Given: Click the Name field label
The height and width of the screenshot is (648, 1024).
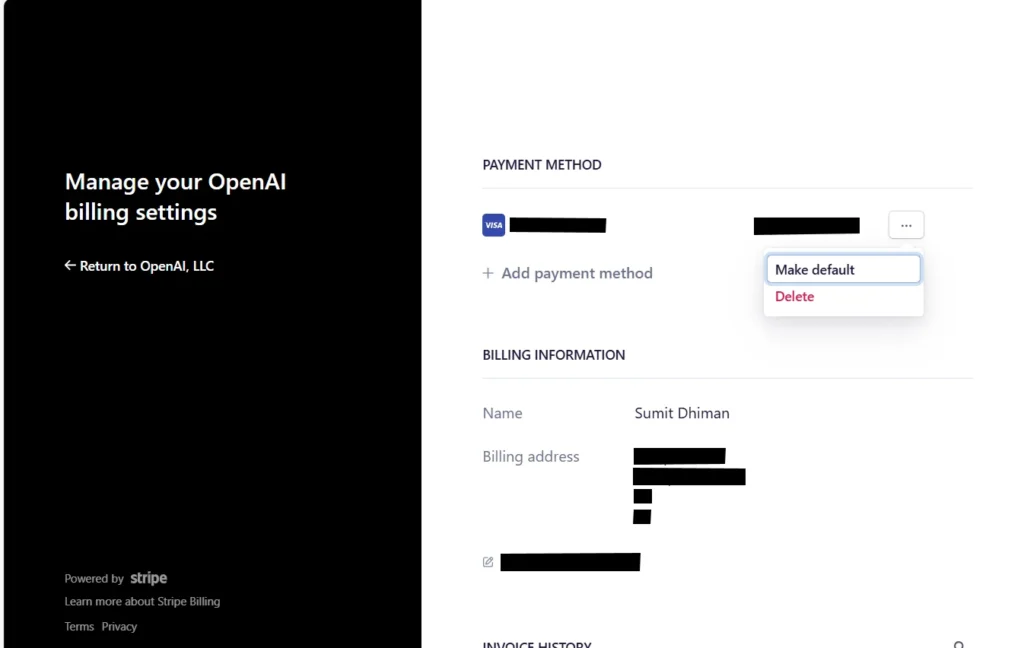Looking at the screenshot, I should point(502,413).
